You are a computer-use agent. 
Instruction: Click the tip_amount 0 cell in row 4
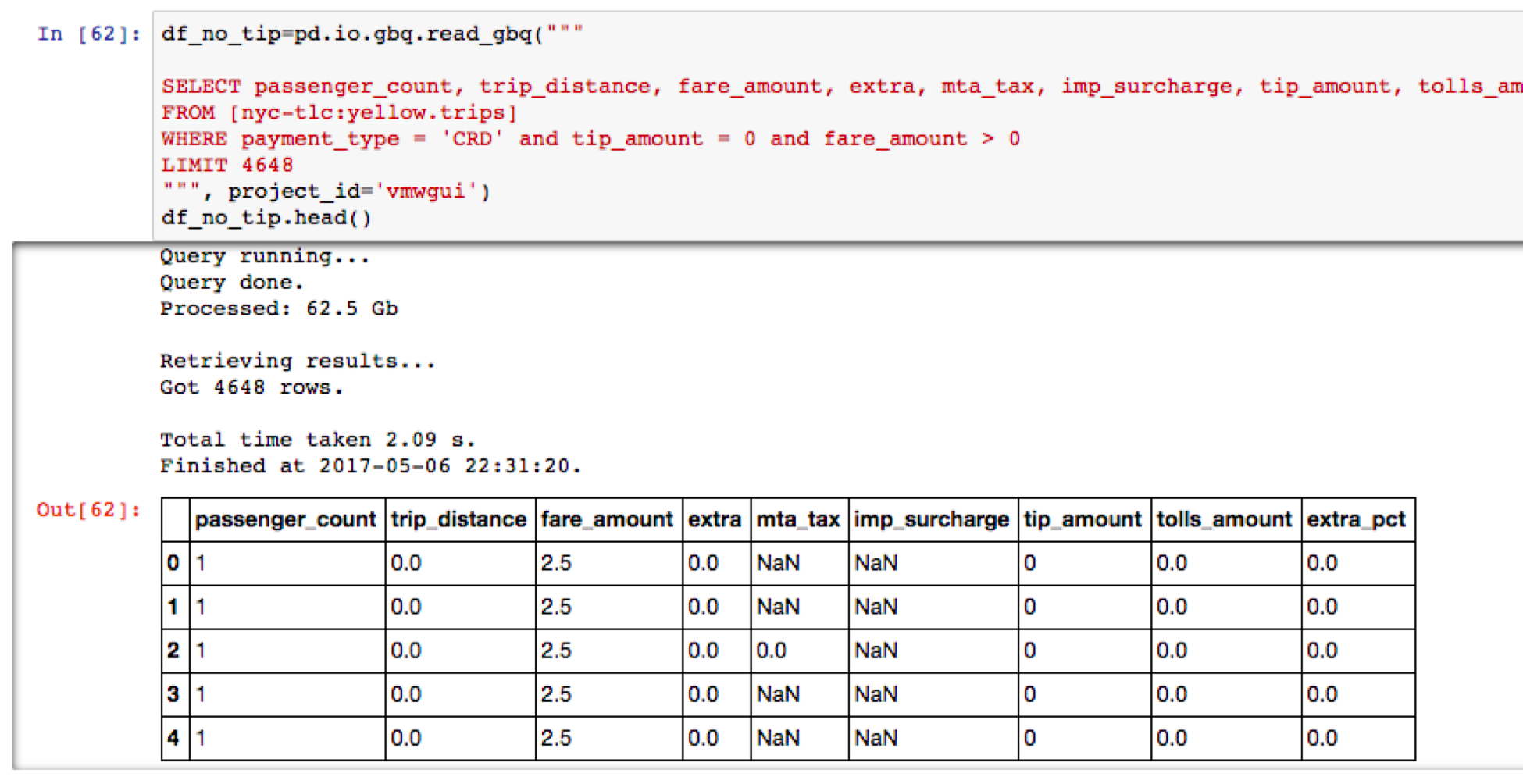1084,738
